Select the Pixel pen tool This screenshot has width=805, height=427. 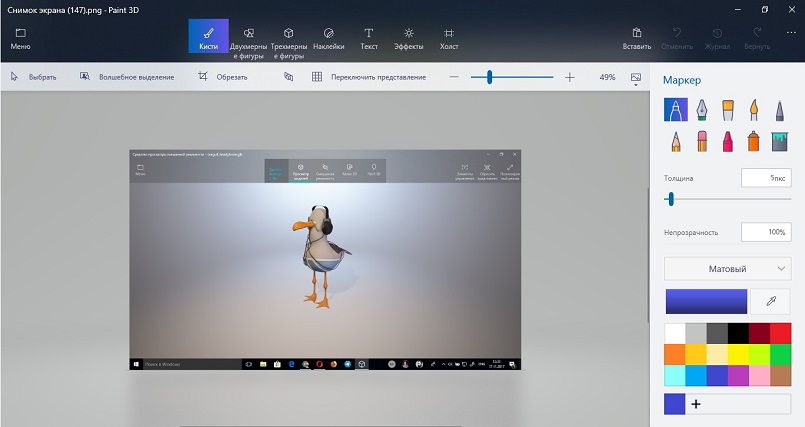779,109
